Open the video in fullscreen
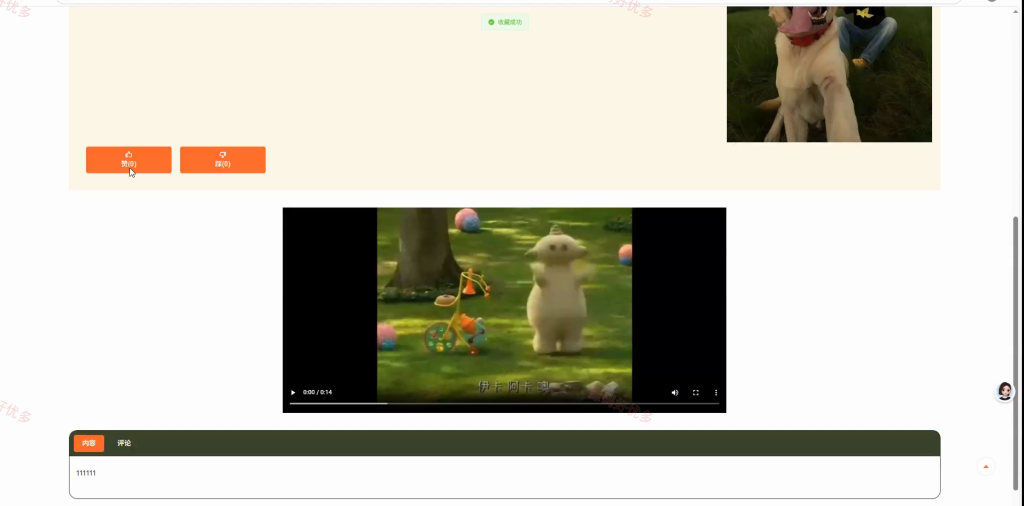Screen dimensions: 1024x506 [x=696, y=392]
